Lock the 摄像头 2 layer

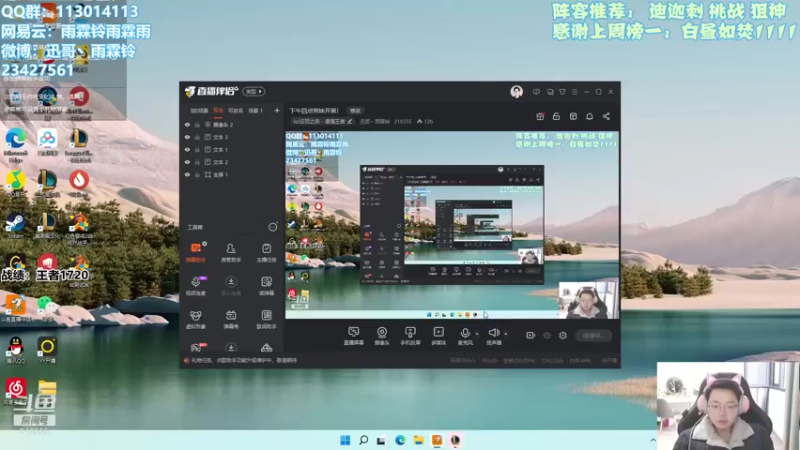tap(197, 124)
